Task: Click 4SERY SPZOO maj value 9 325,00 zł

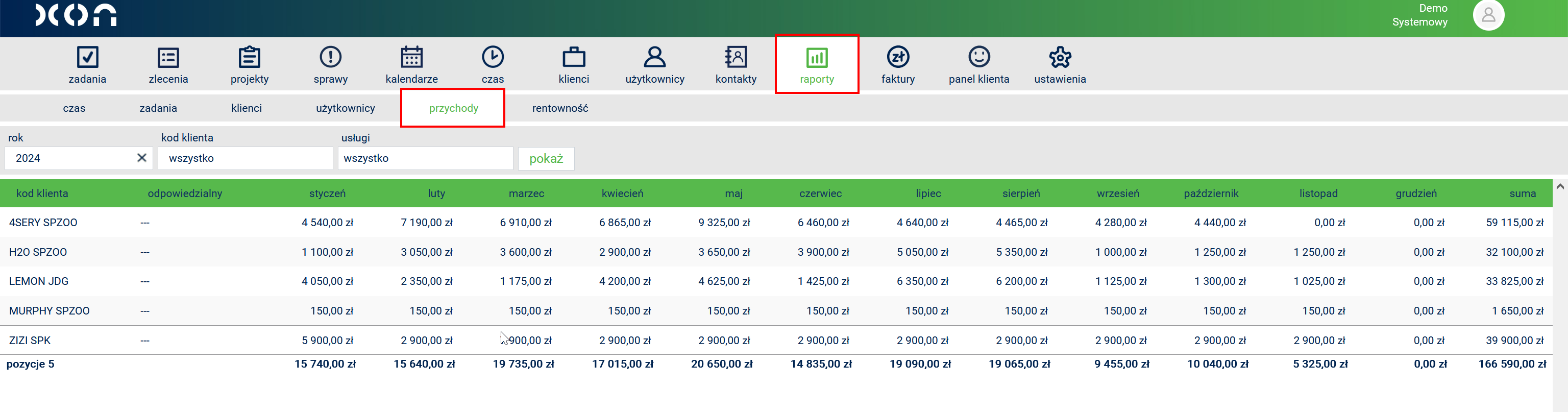Action: [x=724, y=223]
